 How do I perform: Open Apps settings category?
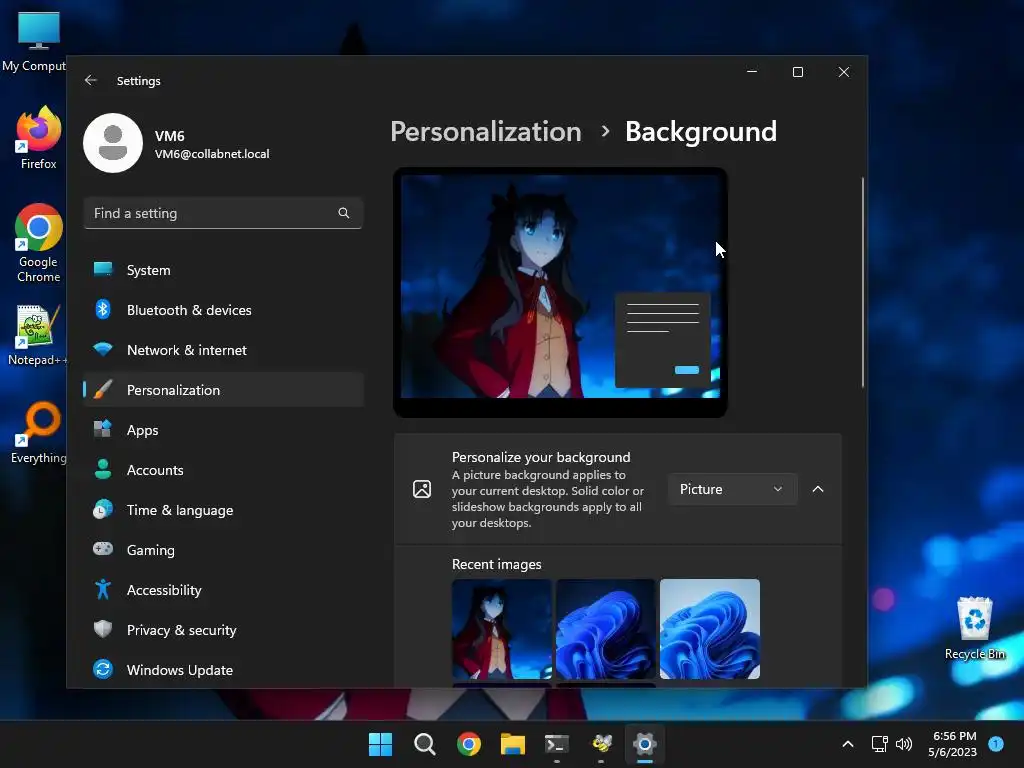coord(223,430)
